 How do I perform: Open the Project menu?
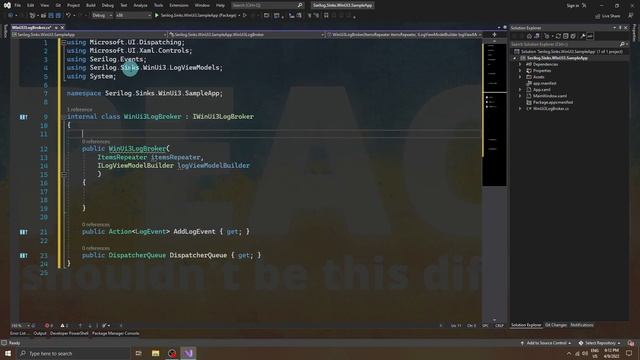(73, 5)
